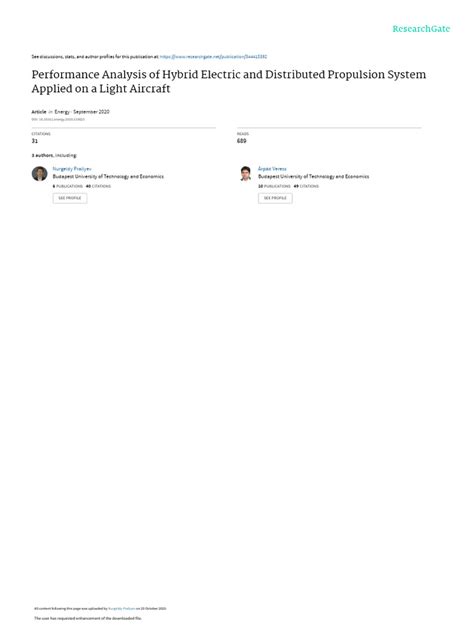The image size is (474, 632).
Task: Click the reads count 689
Action: click(241, 141)
